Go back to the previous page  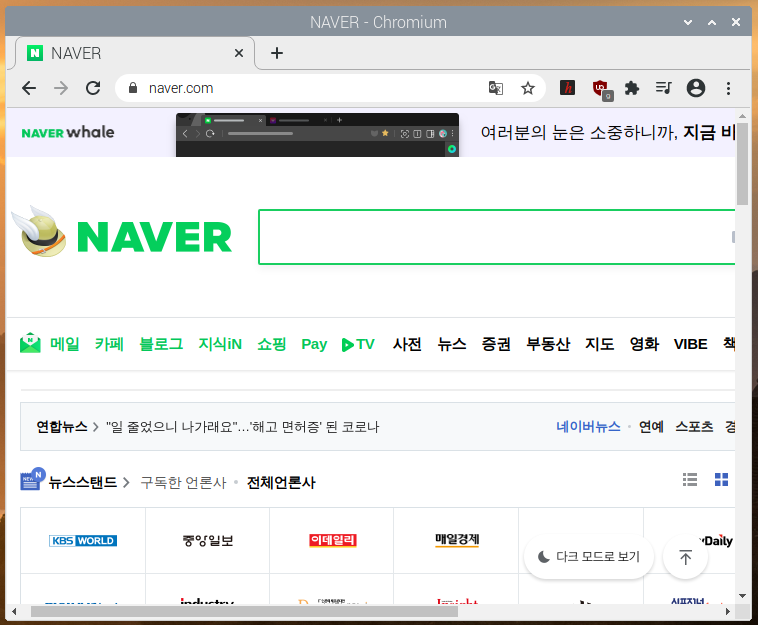(x=29, y=88)
